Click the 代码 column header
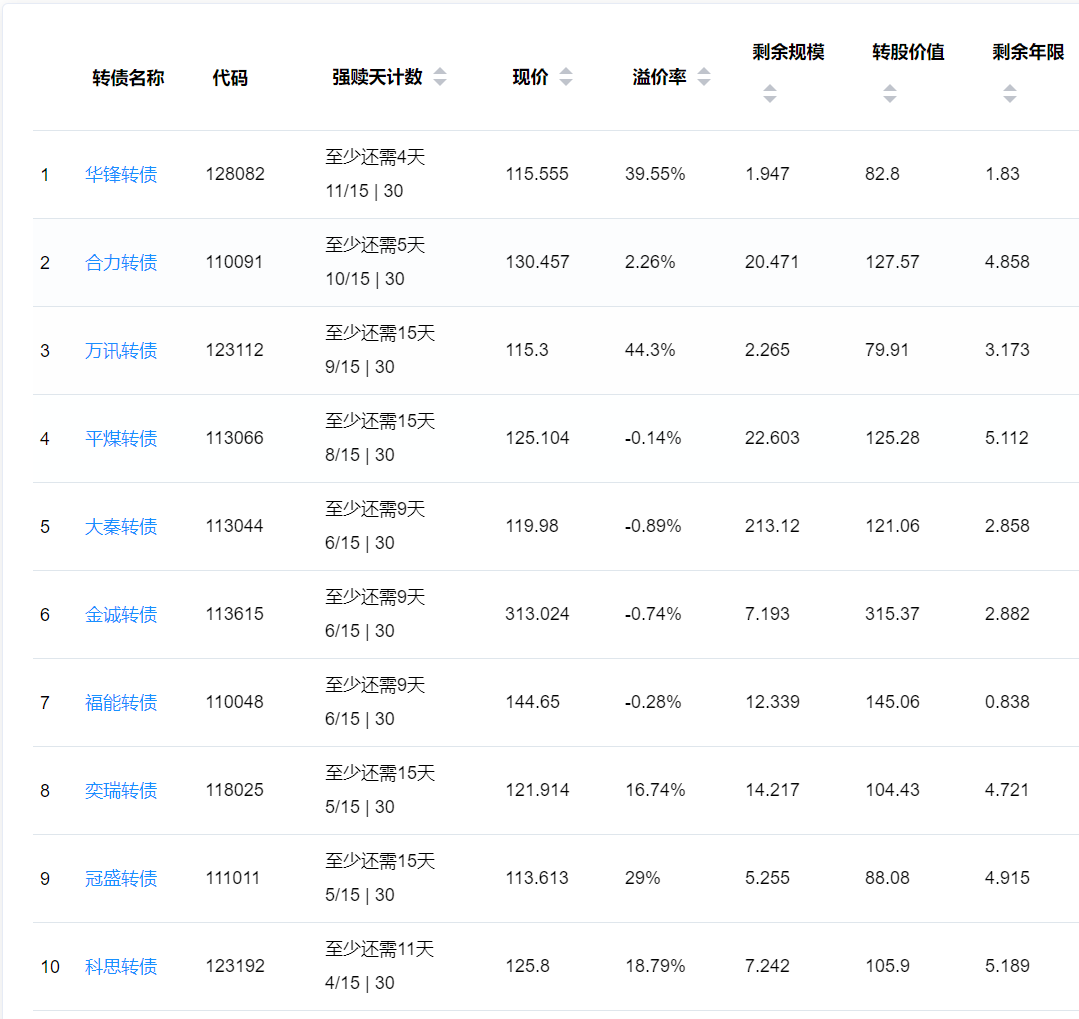 click(x=230, y=78)
